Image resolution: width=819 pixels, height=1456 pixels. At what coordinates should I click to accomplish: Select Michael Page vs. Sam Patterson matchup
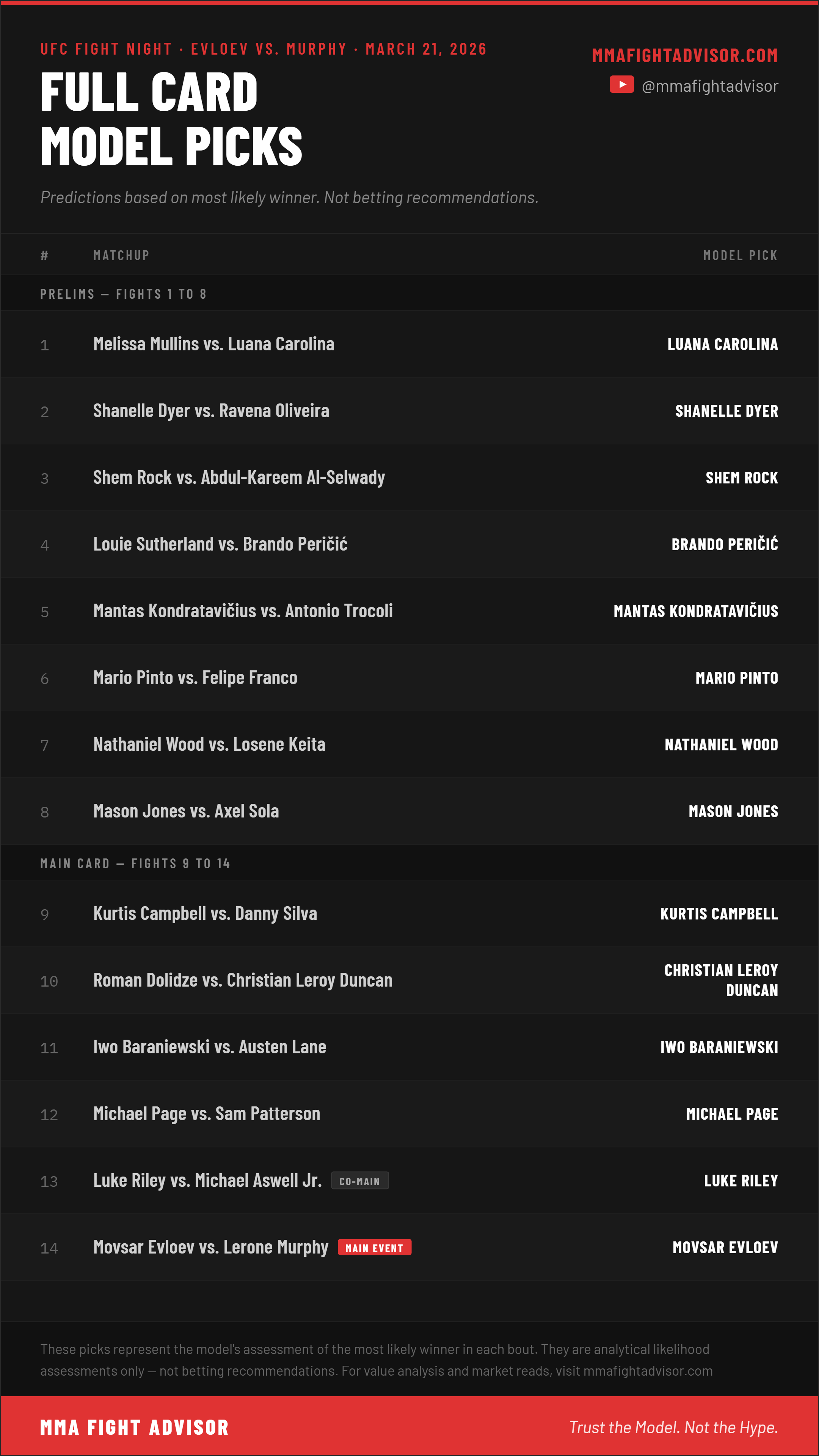207,1114
